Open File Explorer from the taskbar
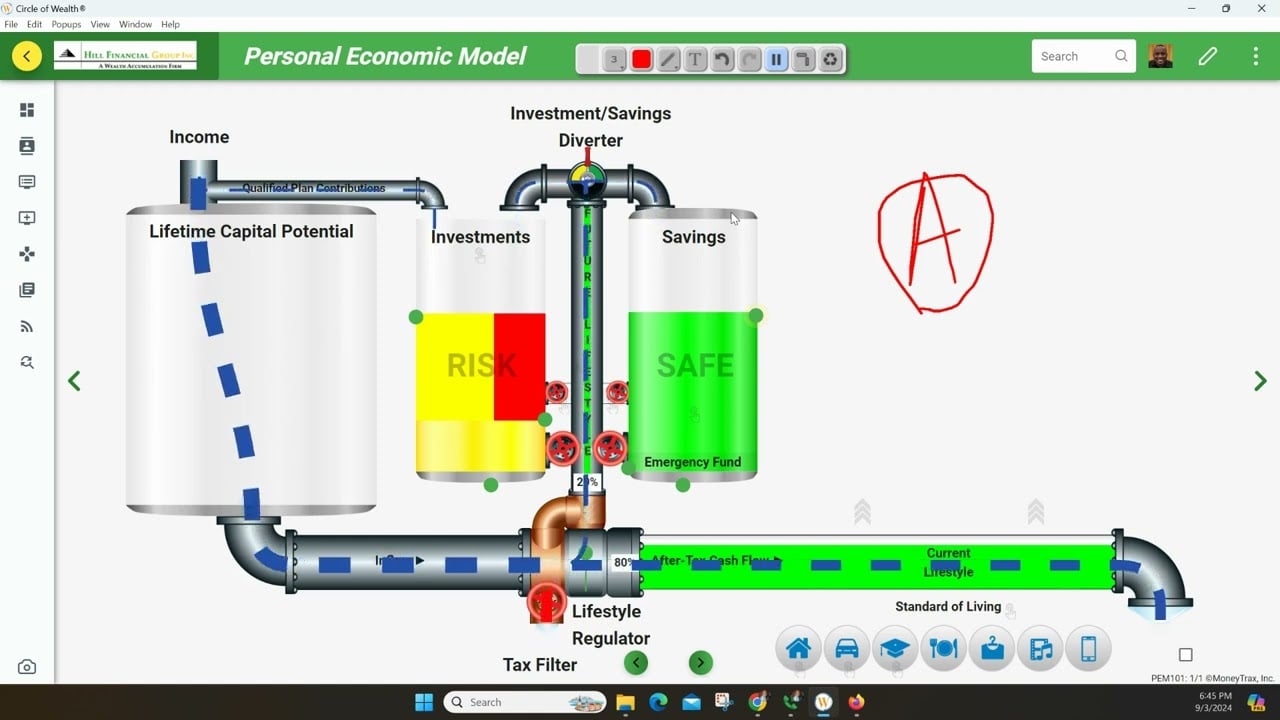The image size is (1280, 720). click(625, 702)
